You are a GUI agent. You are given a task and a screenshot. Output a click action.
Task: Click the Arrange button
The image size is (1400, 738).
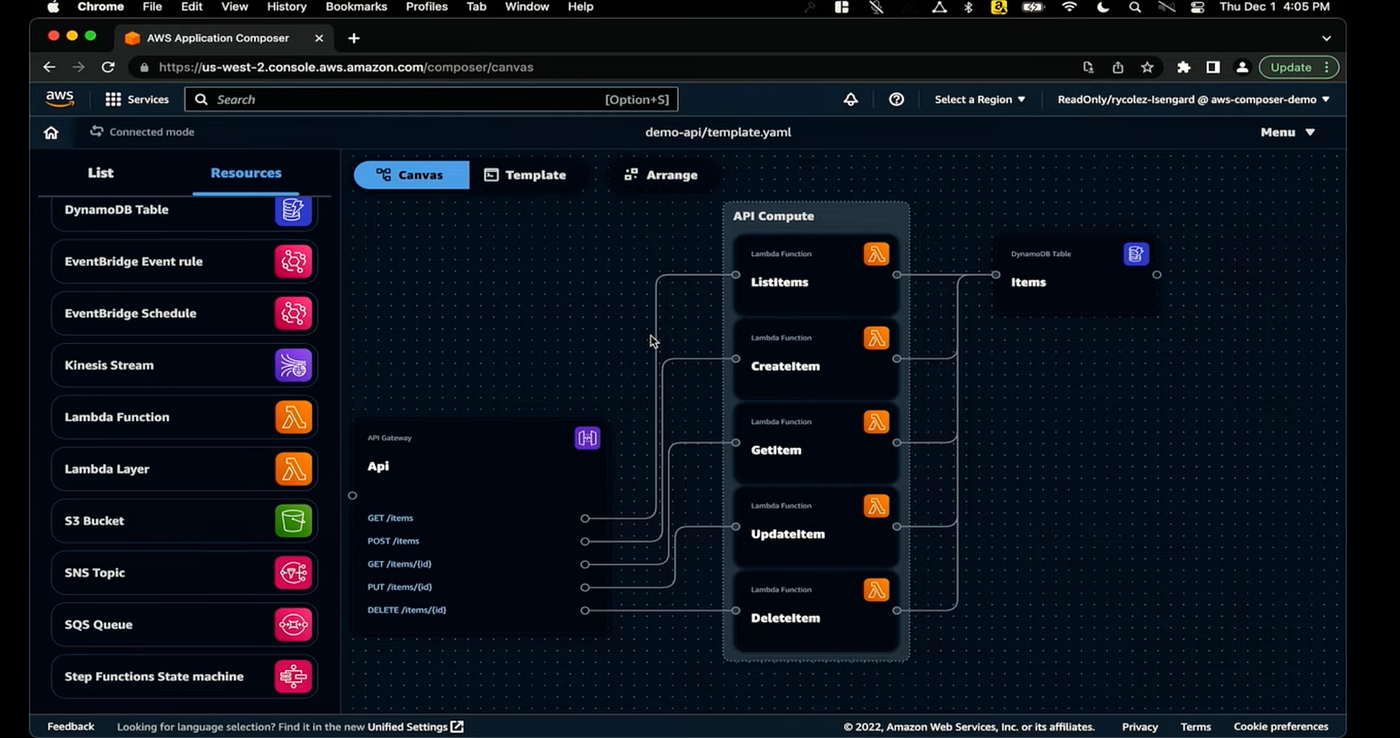pos(660,175)
